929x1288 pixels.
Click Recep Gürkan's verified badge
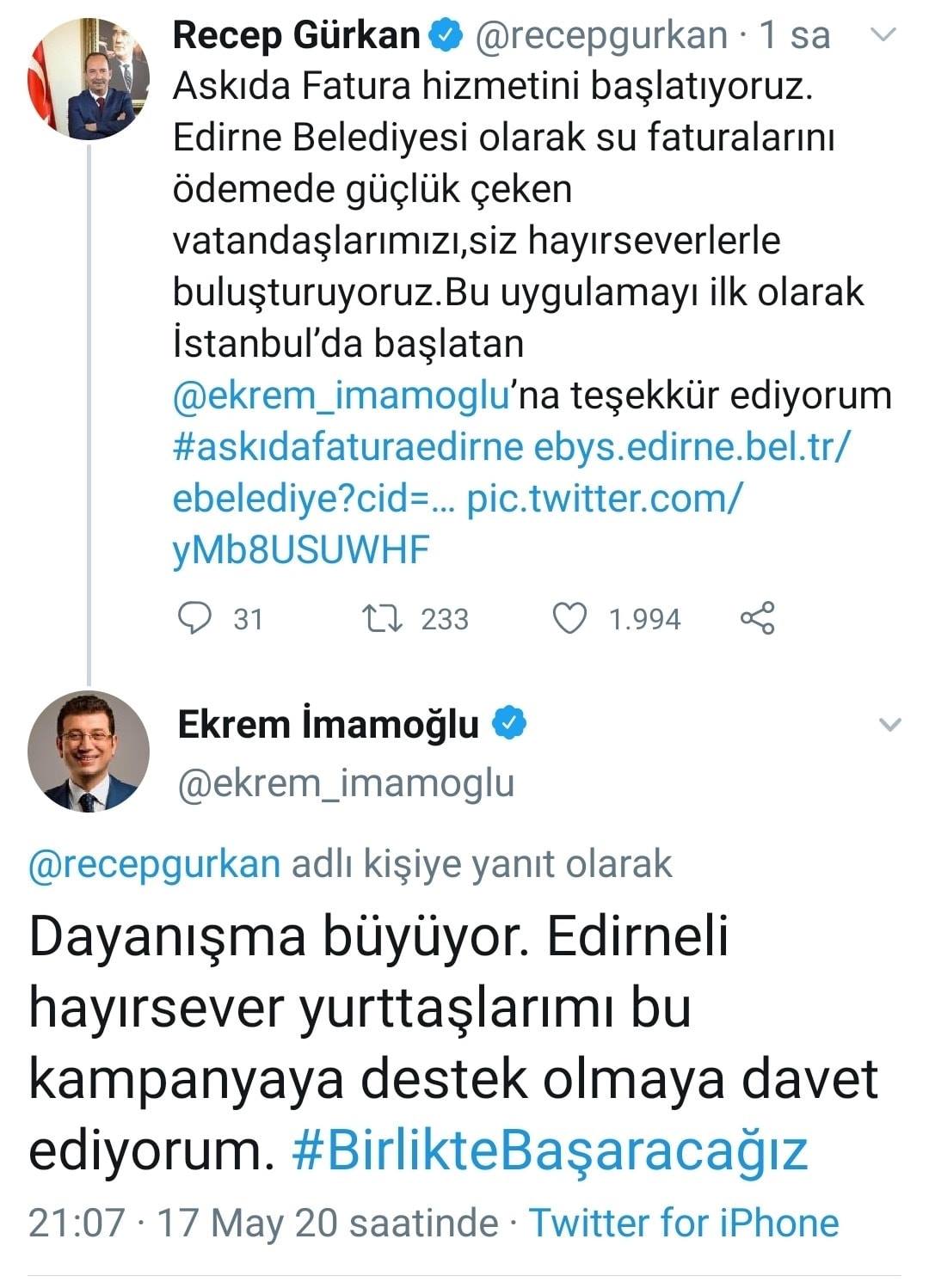point(447,35)
